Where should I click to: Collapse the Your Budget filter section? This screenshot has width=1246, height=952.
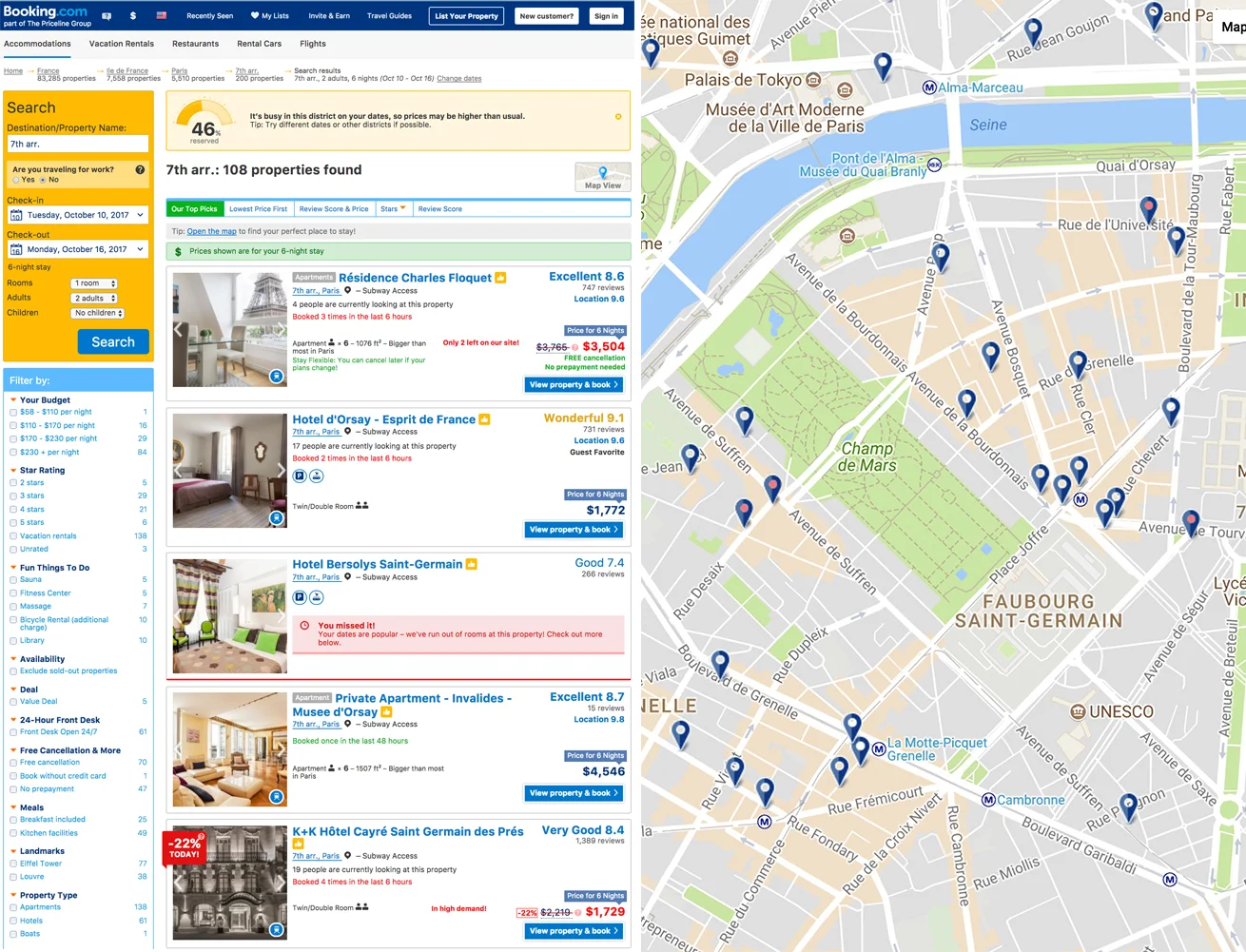click(x=13, y=400)
